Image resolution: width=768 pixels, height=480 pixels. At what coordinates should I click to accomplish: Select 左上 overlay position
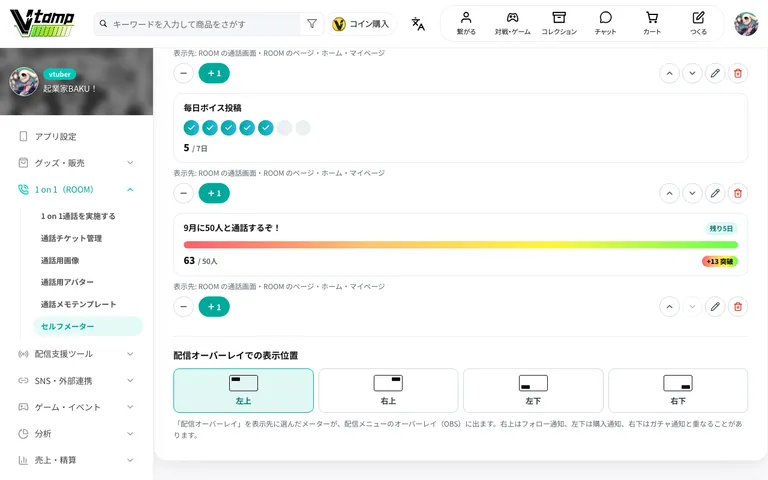pyautogui.click(x=243, y=390)
